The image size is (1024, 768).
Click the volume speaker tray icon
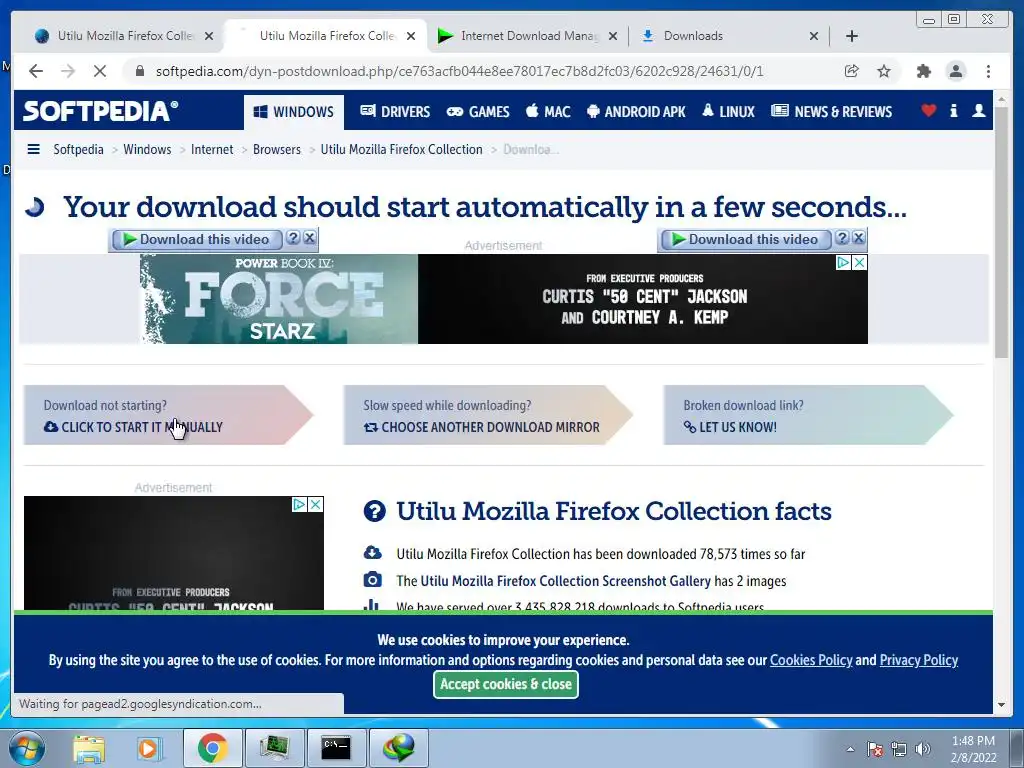click(923, 749)
